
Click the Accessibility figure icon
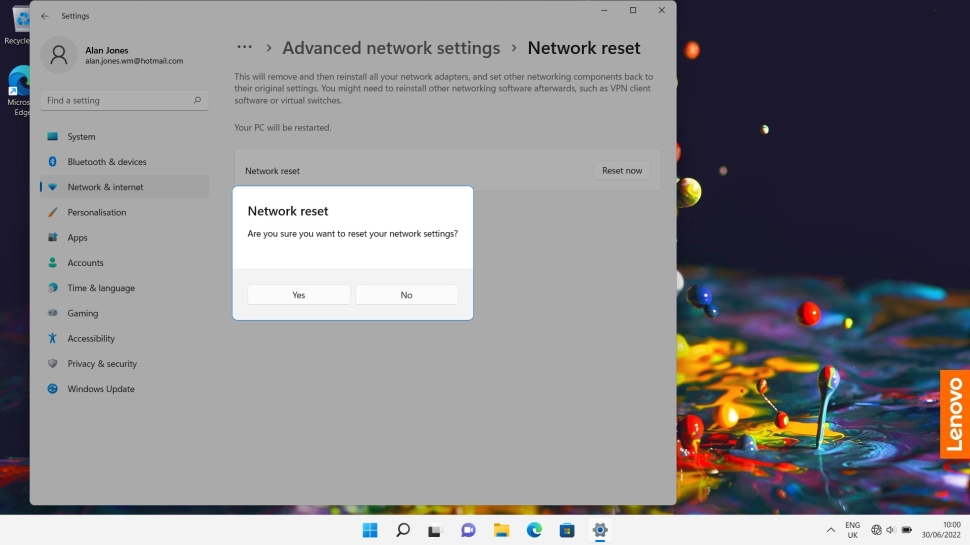click(53, 338)
